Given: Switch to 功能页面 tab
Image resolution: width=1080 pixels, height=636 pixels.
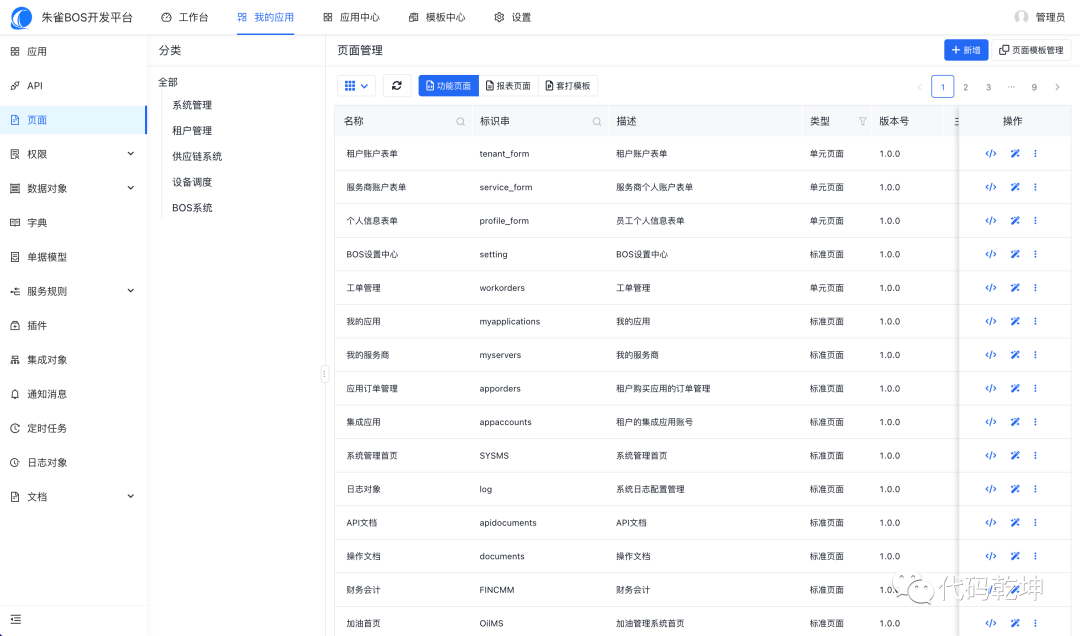Looking at the screenshot, I should point(448,85).
